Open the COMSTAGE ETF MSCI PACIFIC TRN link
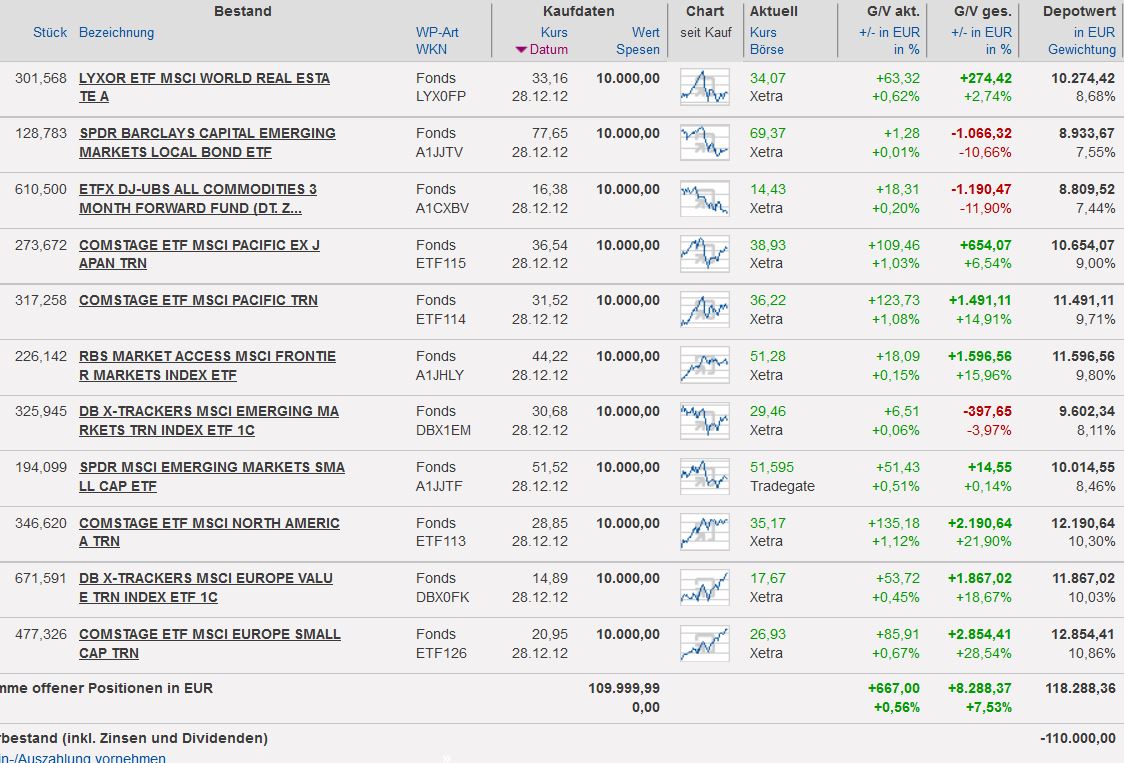 point(198,300)
